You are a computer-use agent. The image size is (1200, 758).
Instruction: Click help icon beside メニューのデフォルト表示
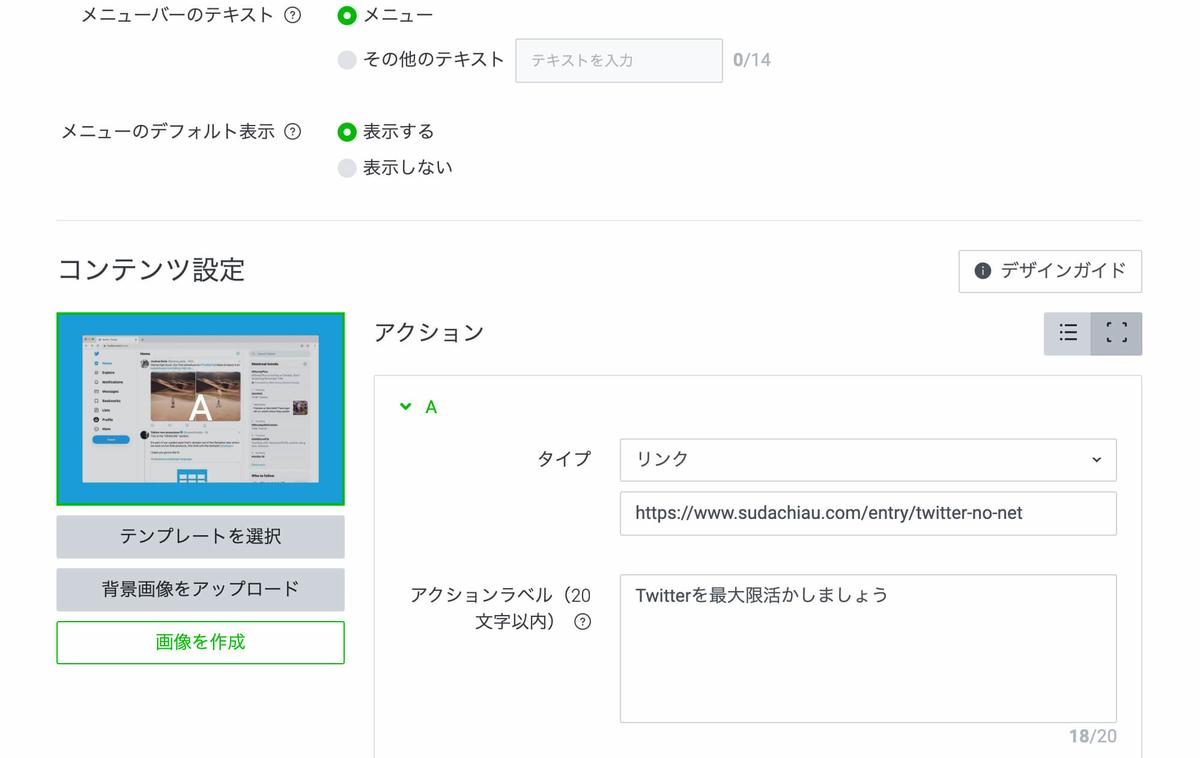click(293, 131)
